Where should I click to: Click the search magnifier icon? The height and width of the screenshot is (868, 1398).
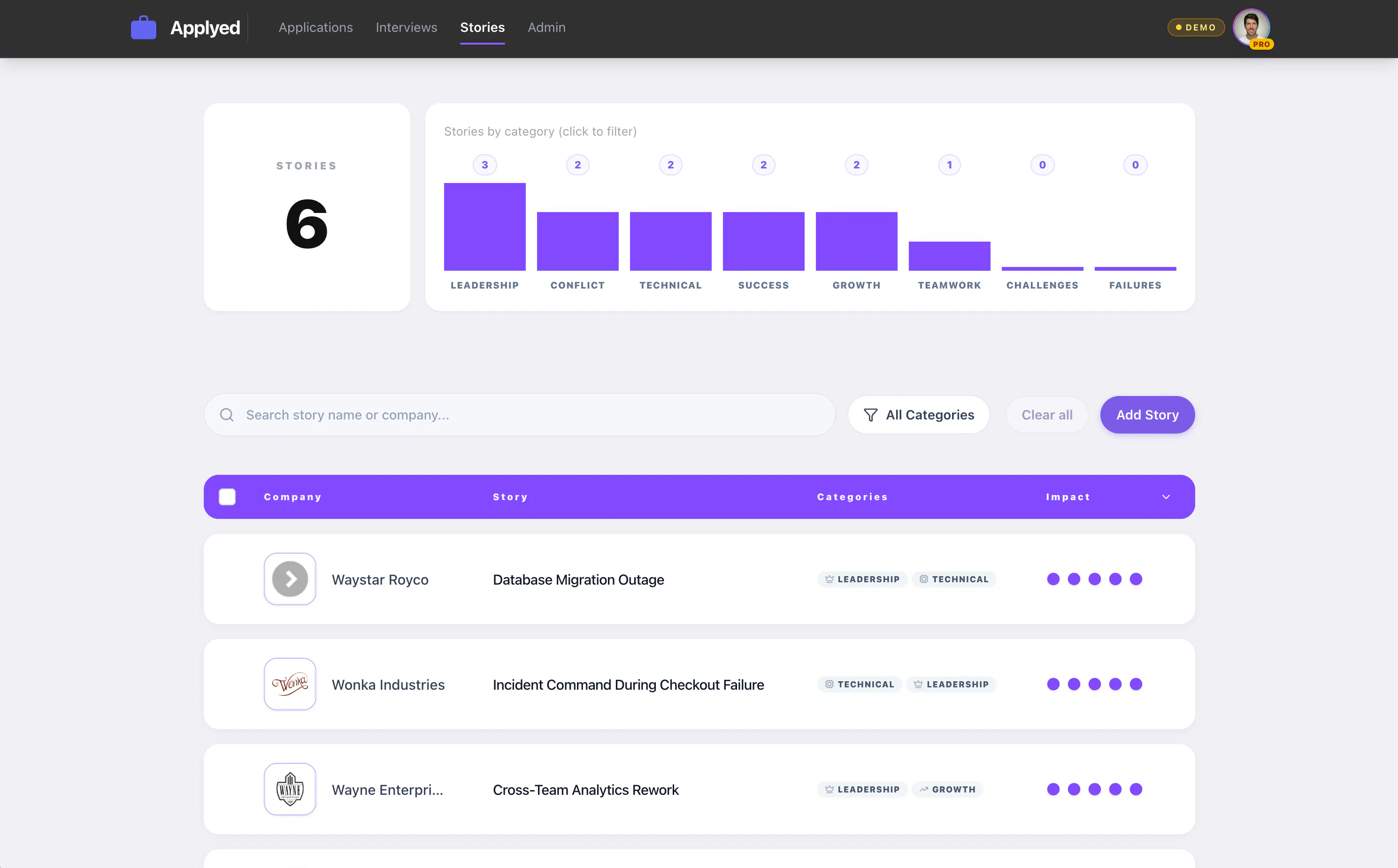227,414
